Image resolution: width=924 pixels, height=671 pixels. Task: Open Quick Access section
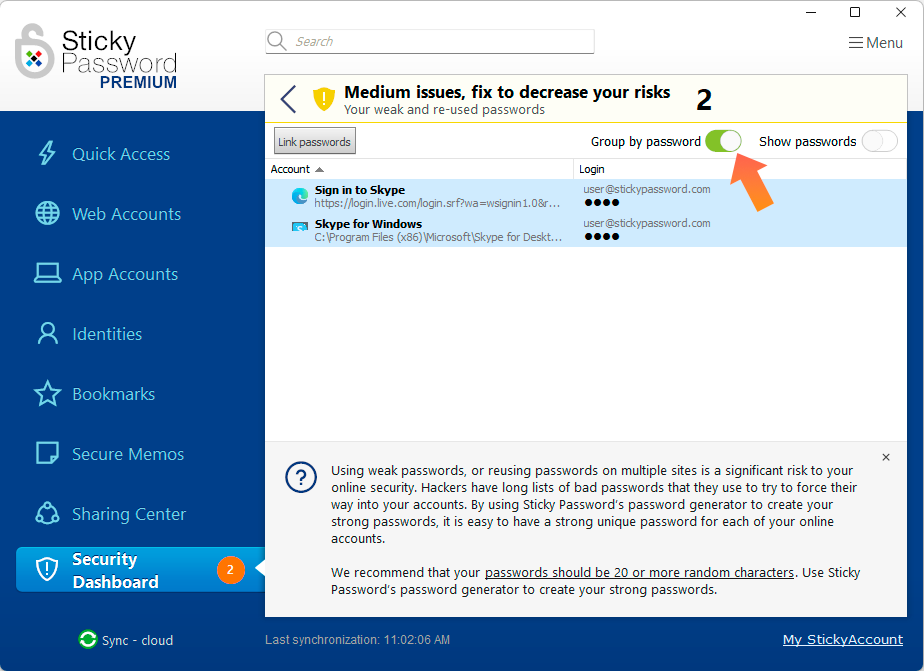coord(121,154)
